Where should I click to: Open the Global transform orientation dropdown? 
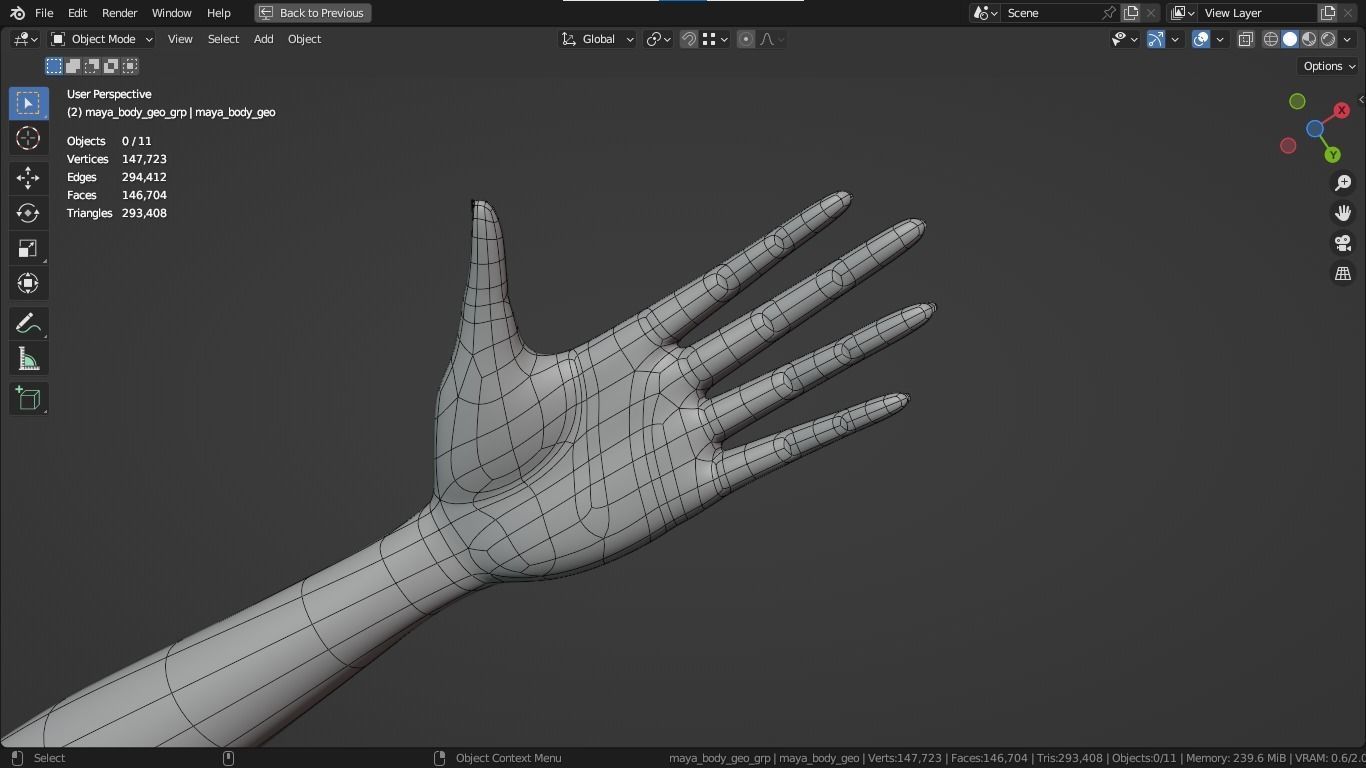point(597,39)
